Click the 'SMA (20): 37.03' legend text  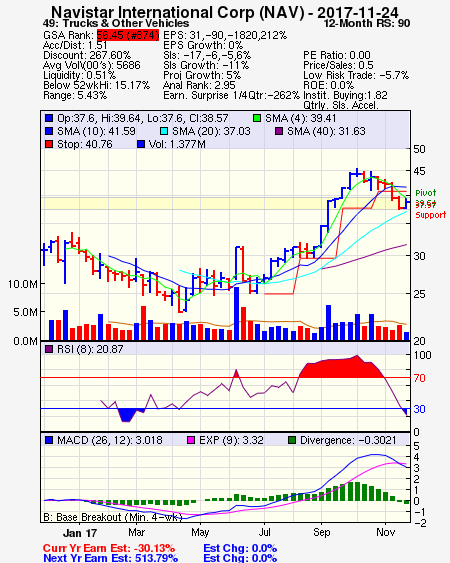pos(211,131)
